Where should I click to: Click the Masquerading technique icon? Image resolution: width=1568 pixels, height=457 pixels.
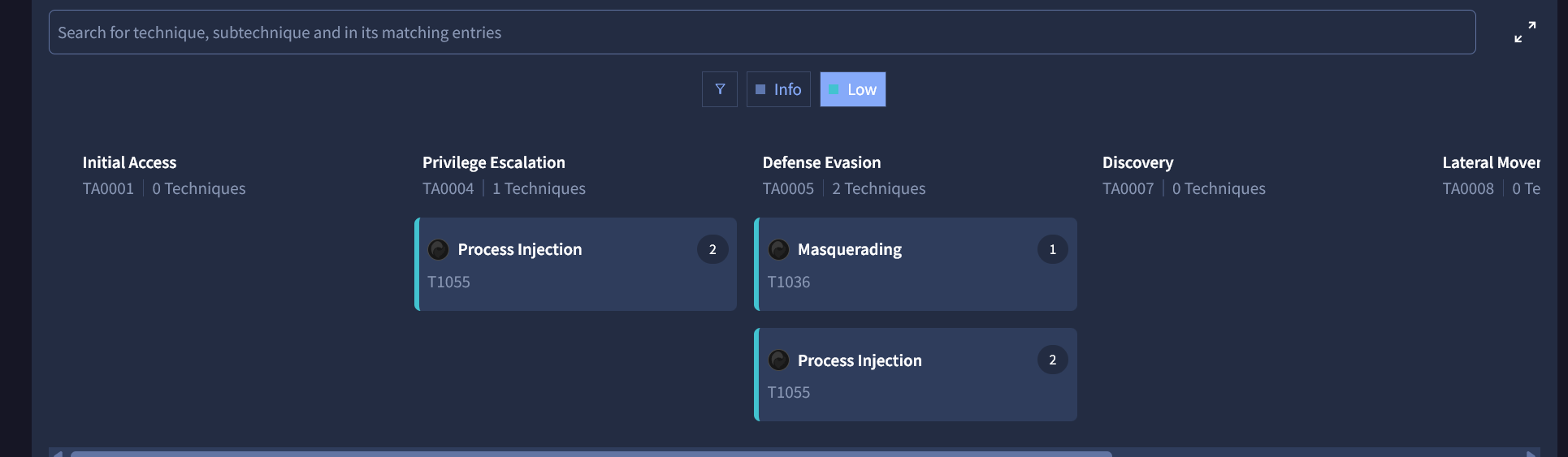778,249
